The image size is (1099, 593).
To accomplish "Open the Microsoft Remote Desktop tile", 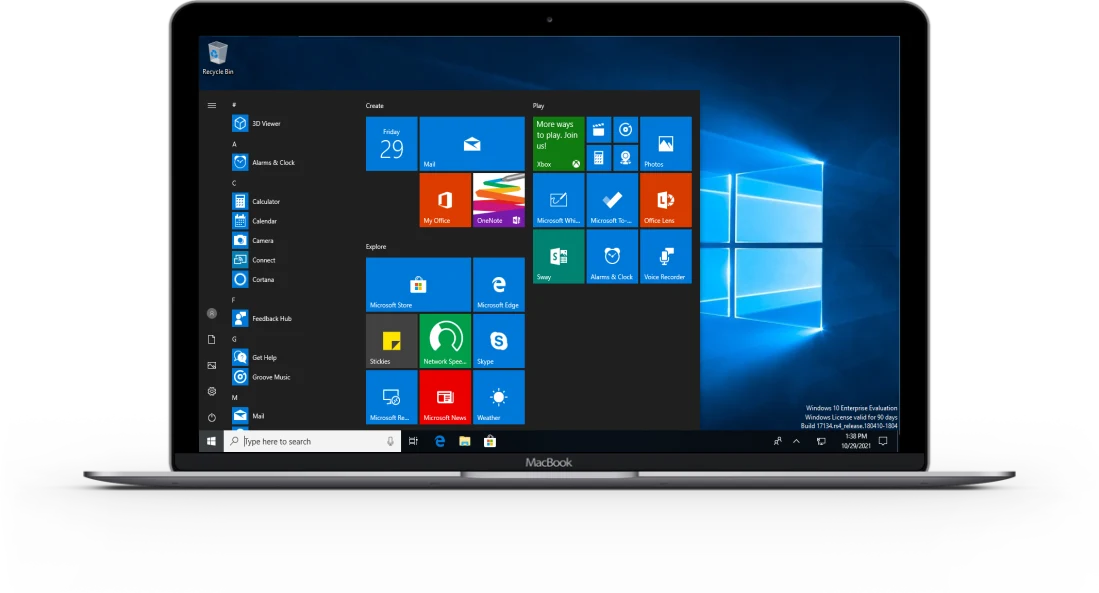I will coord(392,397).
